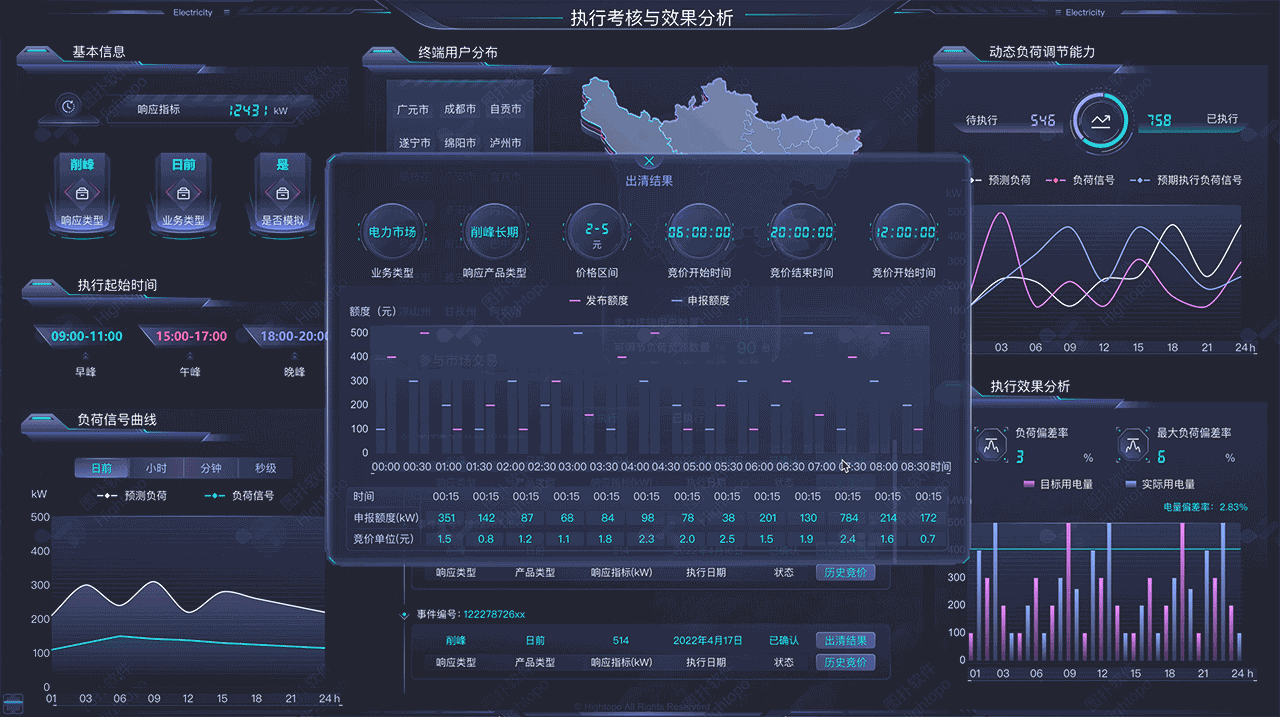Switch to the 分钟 tab
This screenshot has height=717, width=1280.
click(x=210, y=468)
